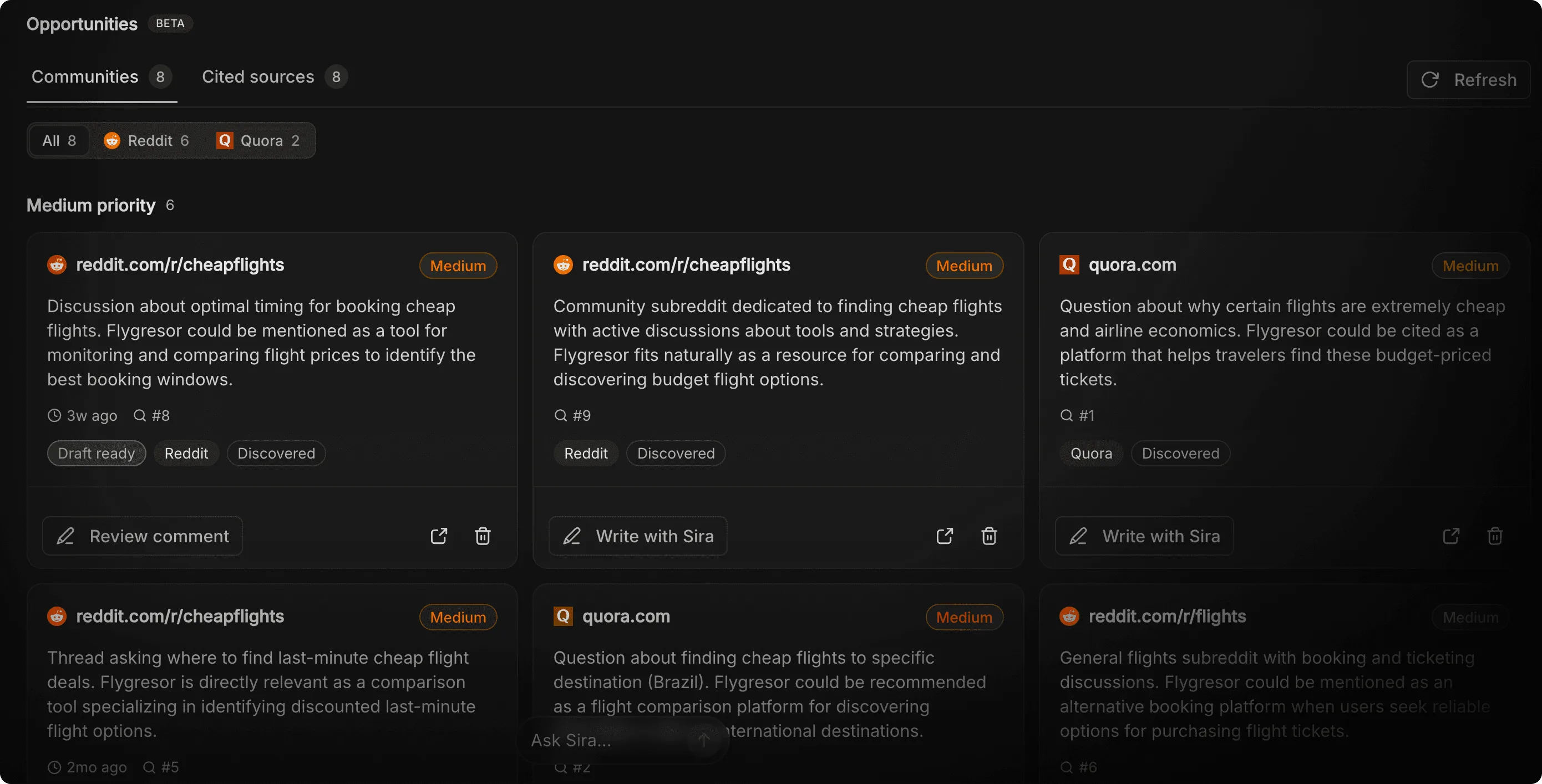Click Review comment button
This screenshot has height=784, width=1542.
coord(143,536)
